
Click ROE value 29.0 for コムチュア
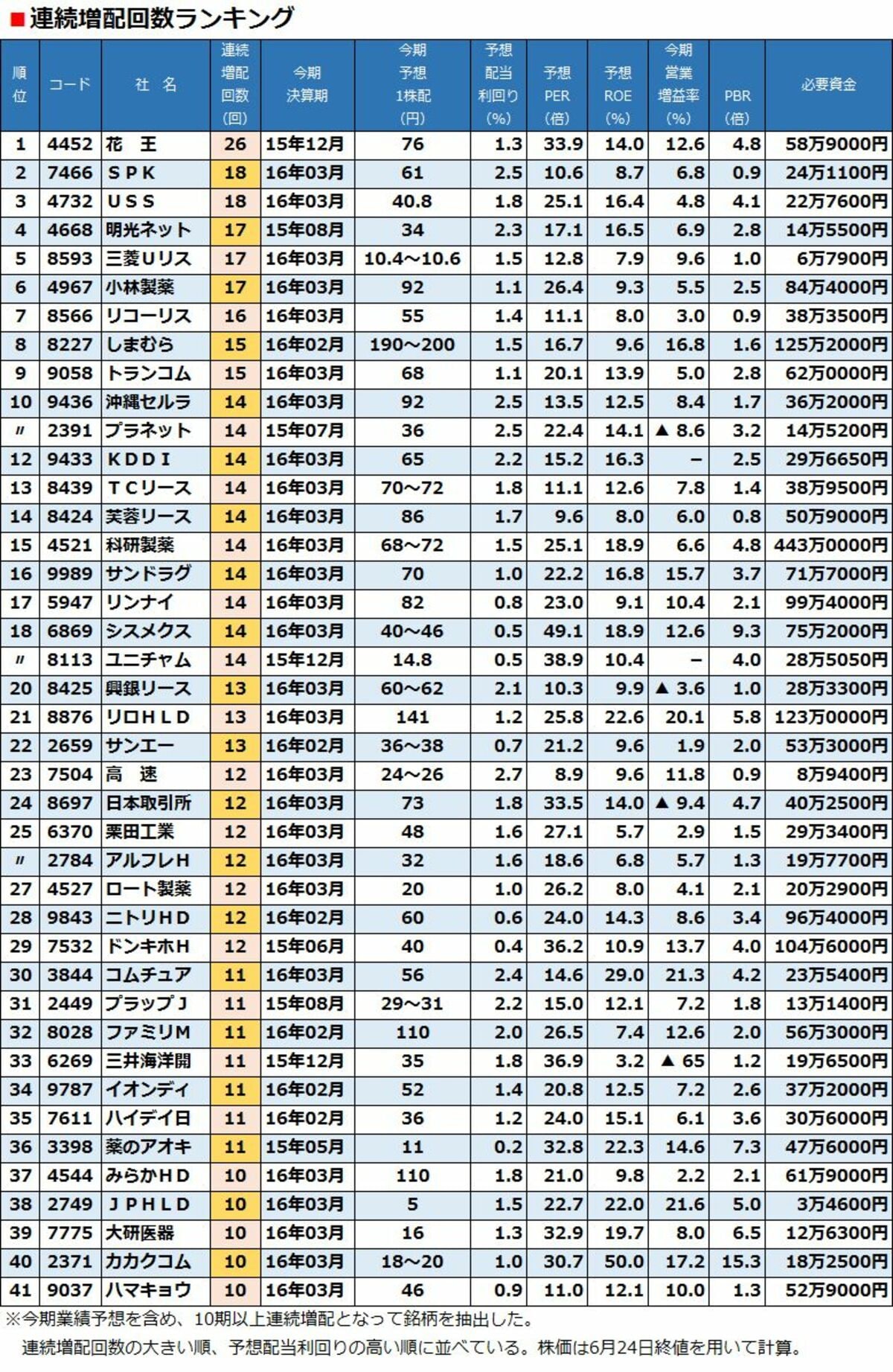point(624,975)
